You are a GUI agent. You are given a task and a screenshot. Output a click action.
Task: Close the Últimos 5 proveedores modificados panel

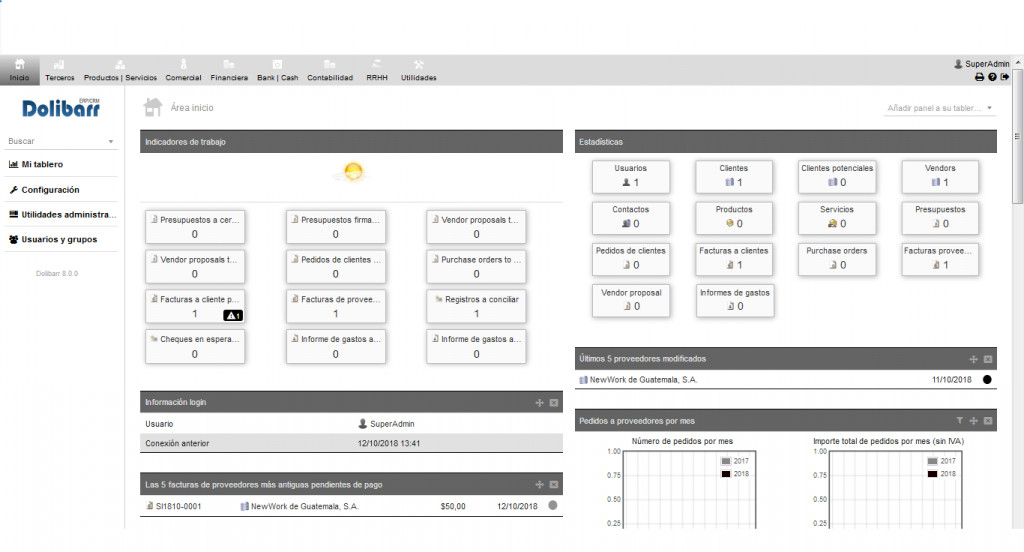pos(988,359)
